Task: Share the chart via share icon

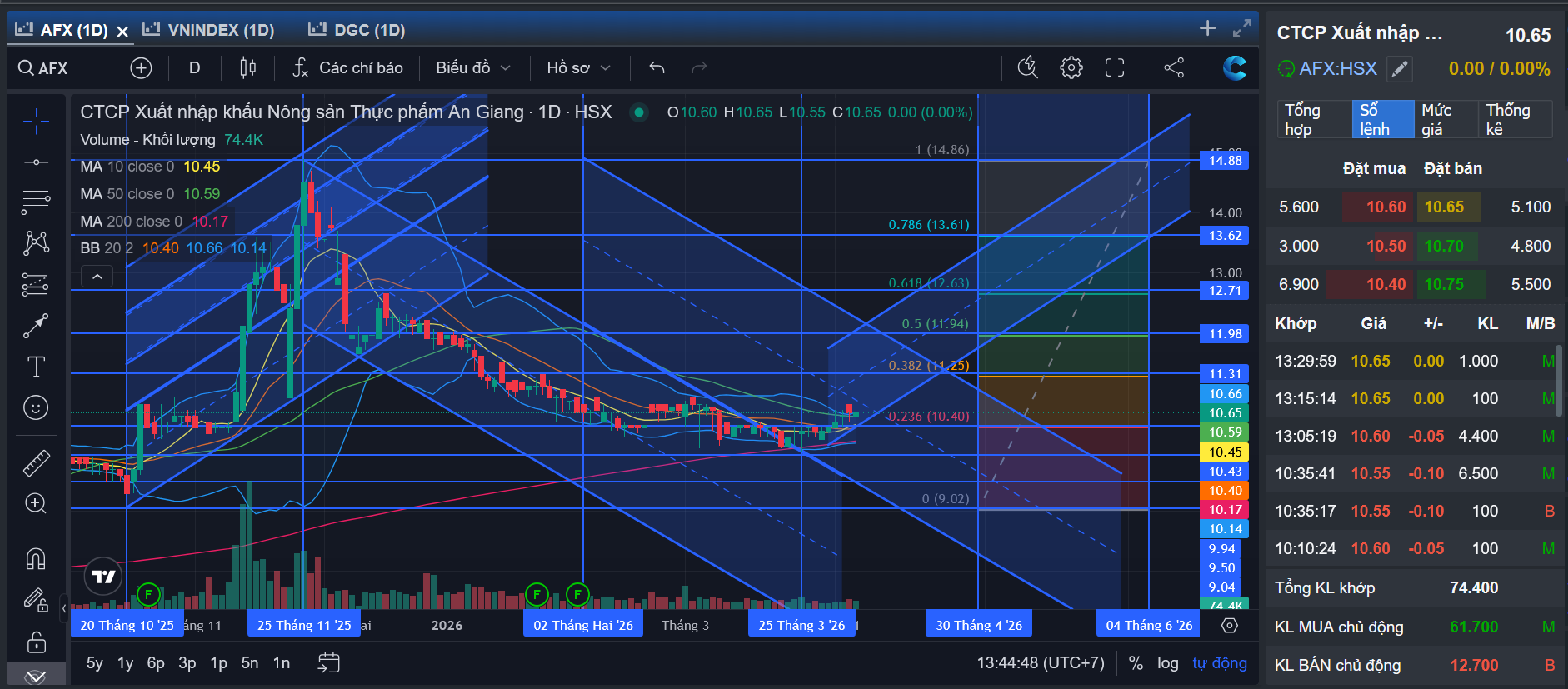Action: [x=1174, y=67]
